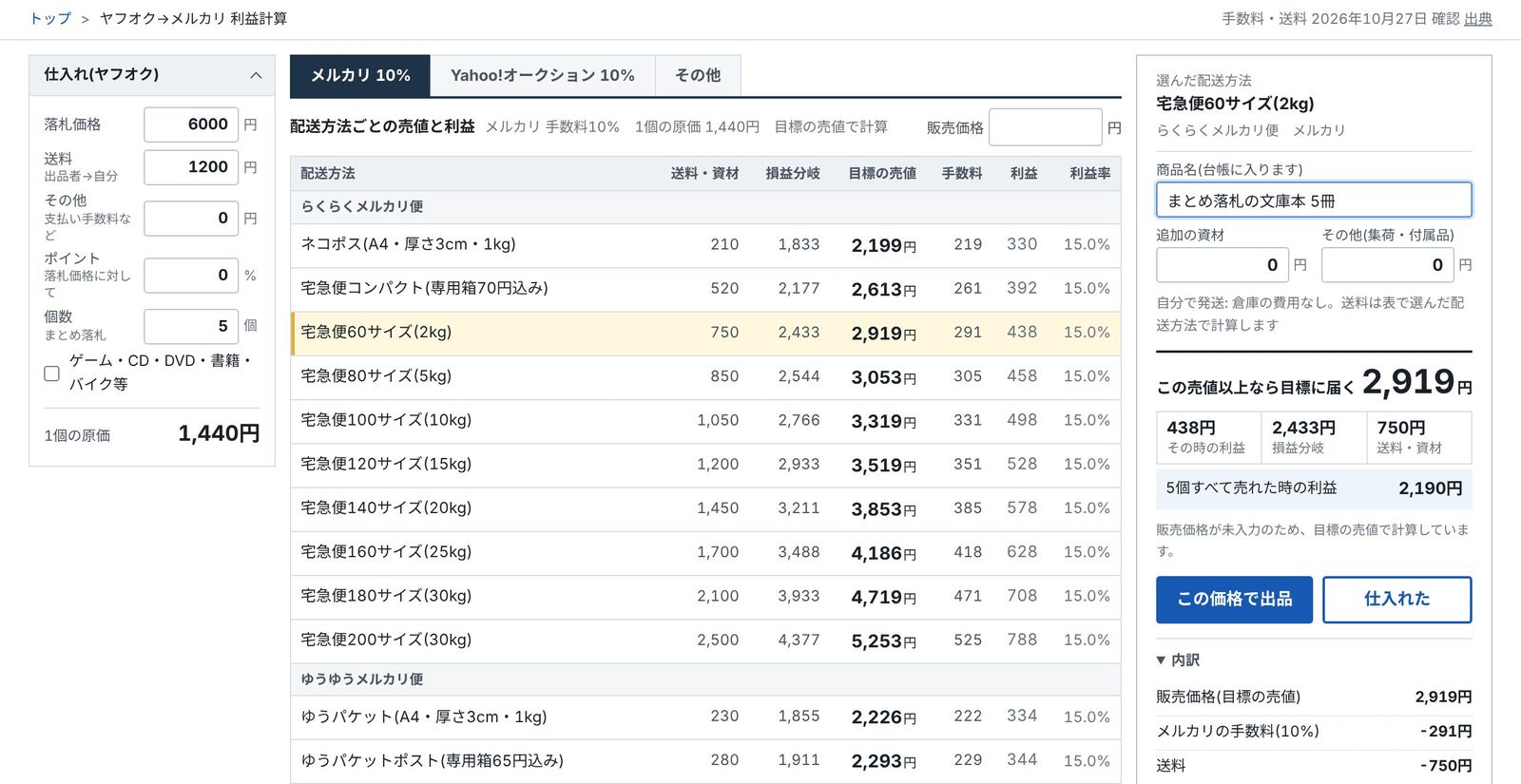Expand the 内訳 disclosure triangle

1161,660
